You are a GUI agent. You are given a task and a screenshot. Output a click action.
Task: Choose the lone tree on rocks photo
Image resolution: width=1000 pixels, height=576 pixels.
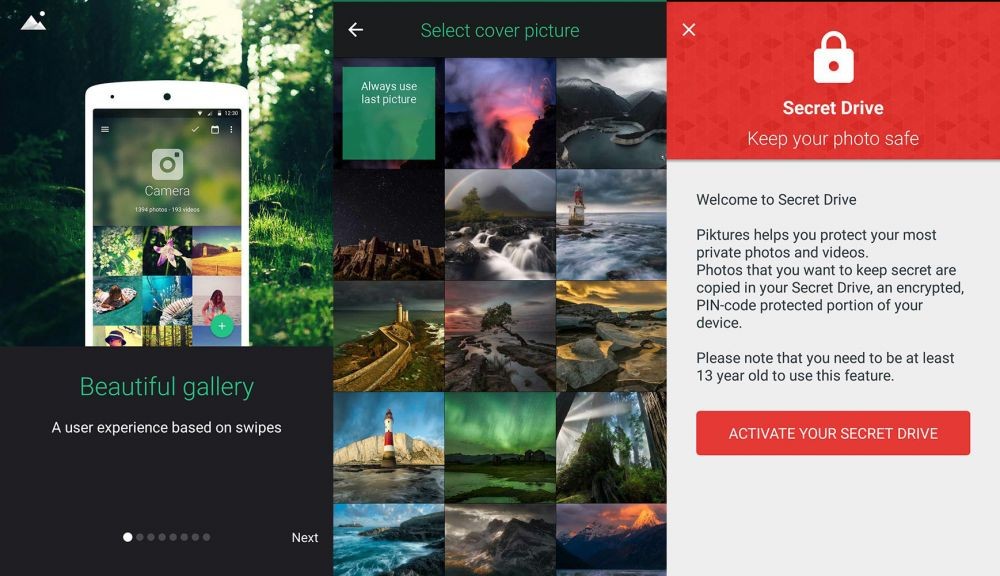[x=500, y=336]
